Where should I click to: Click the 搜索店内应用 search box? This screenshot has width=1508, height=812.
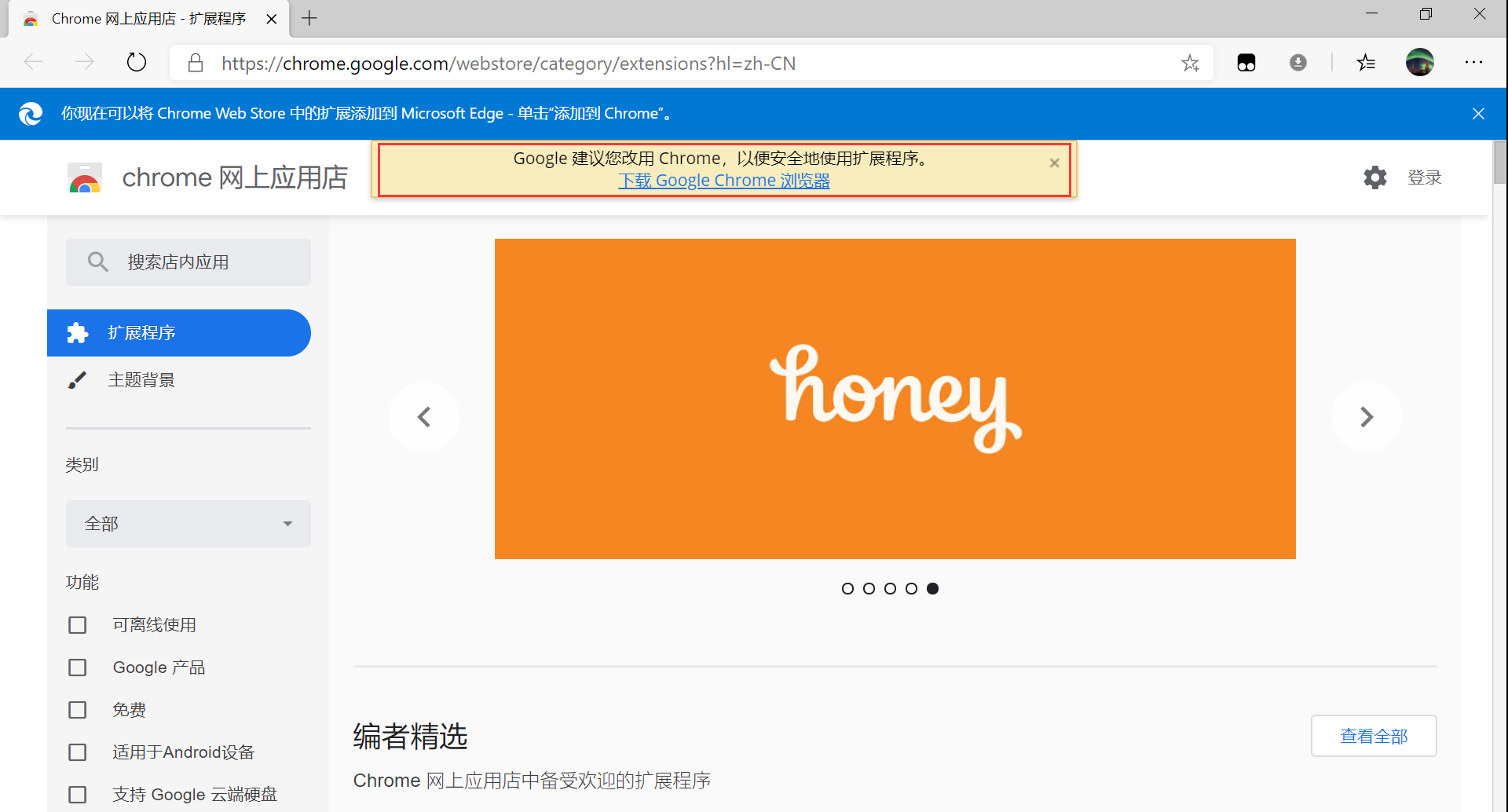tap(188, 262)
